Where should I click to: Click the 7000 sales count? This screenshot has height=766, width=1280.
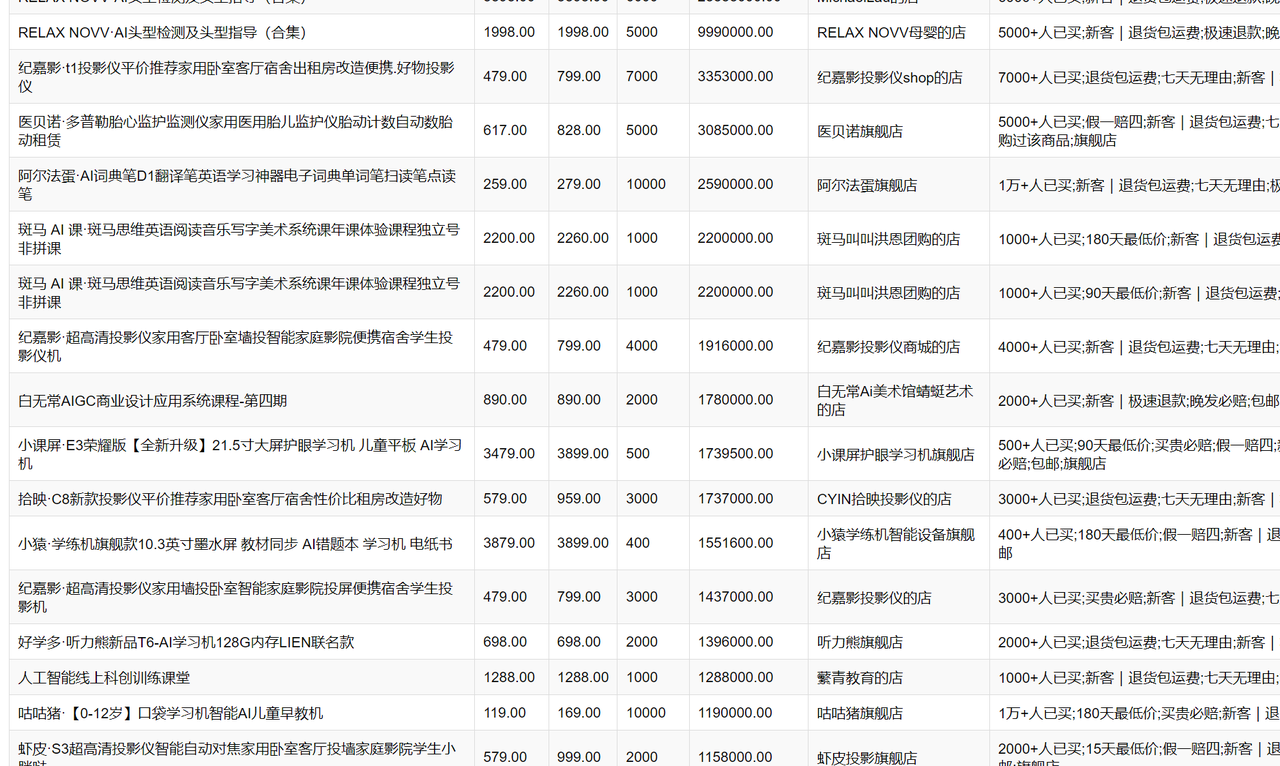[642, 76]
